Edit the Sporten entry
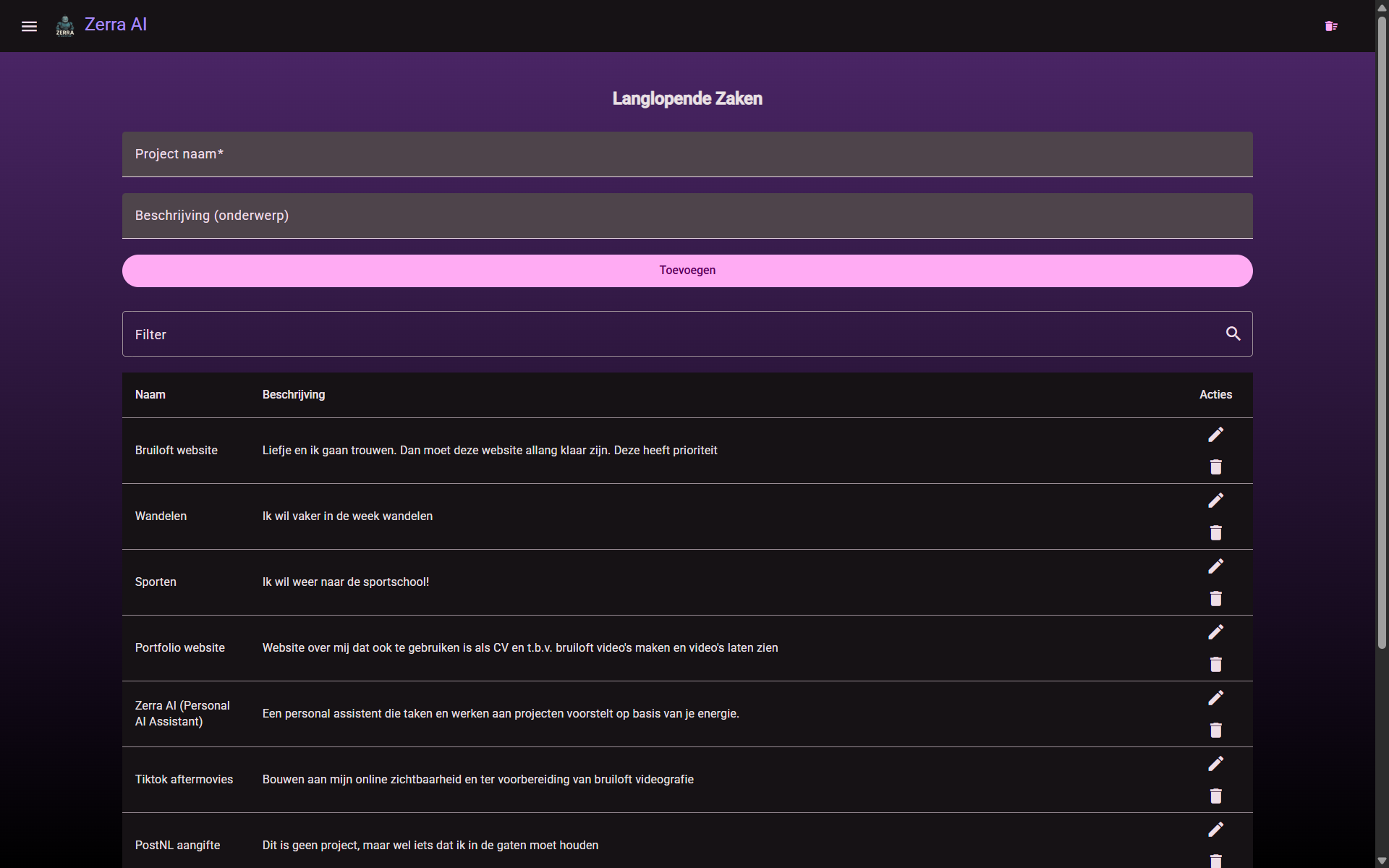This screenshot has width=1389, height=868. click(x=1216, y=566)
